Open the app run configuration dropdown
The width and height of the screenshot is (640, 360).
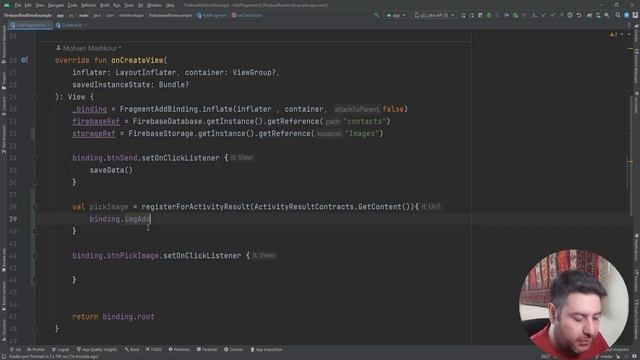(x=396, y=15)
